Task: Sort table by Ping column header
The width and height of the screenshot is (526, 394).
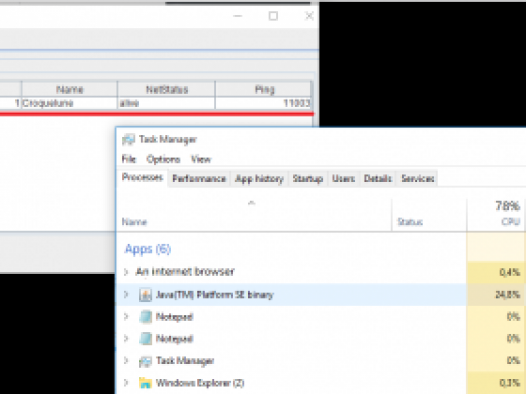Action: point(264,89)
